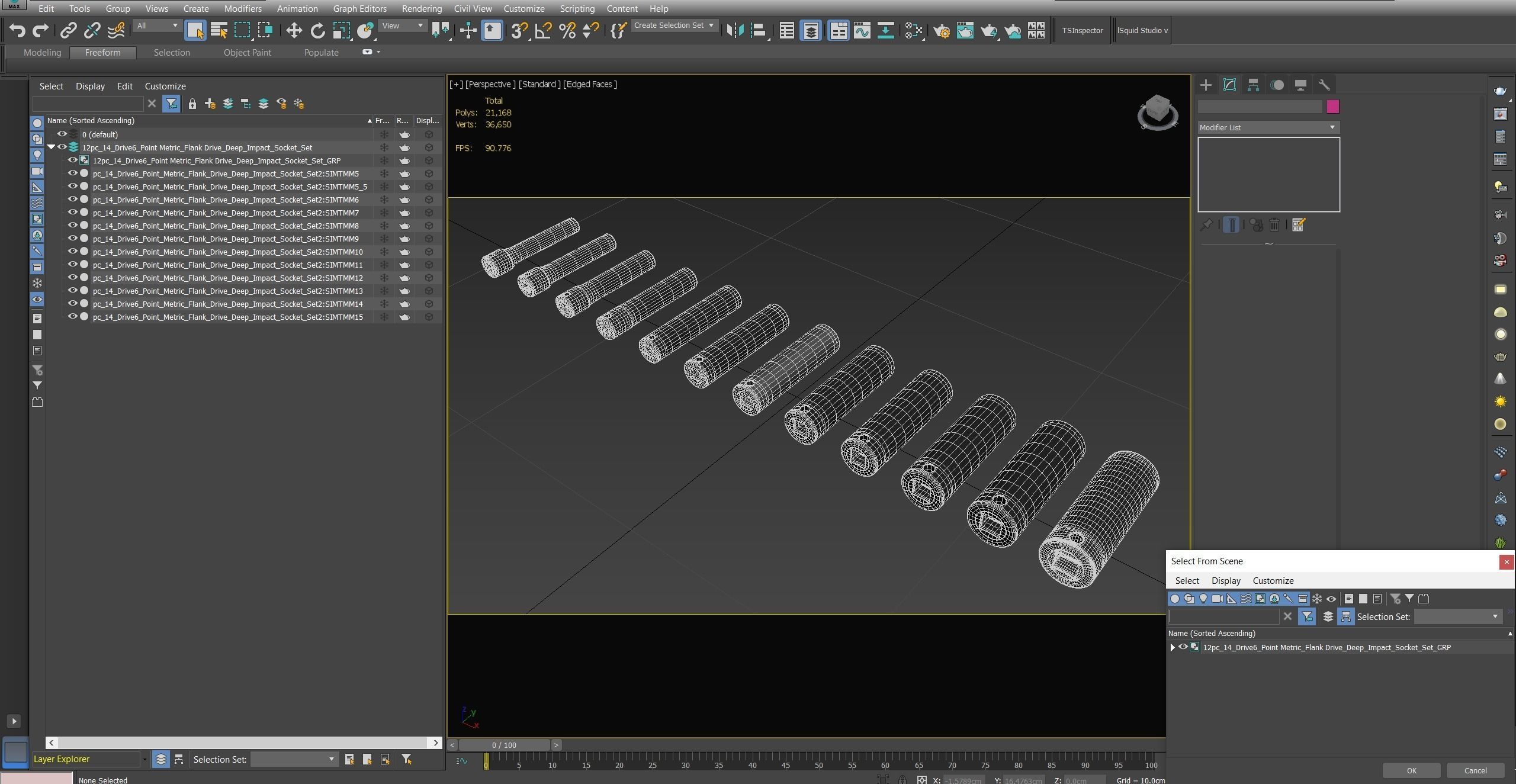
Task: Toggle visibility of SIMTMM12 object
Action: click(72, 278)
